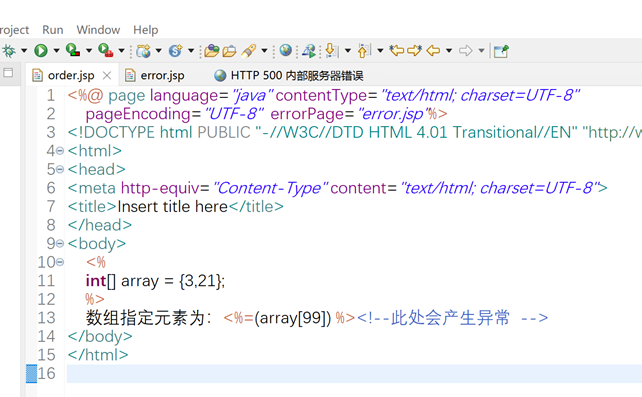
Task: Click the Next Annotation arrow icon
Action: pos(332,51)
